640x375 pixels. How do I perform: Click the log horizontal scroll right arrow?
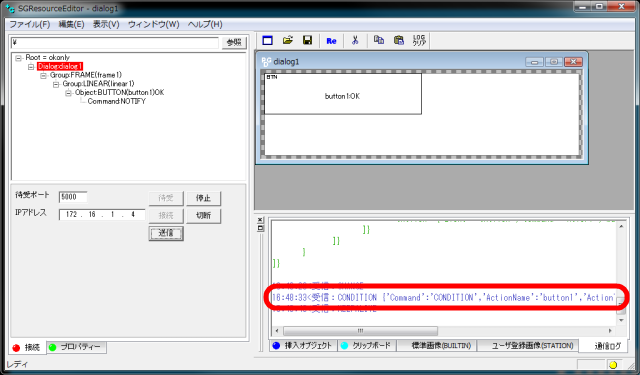pos(610,331)
